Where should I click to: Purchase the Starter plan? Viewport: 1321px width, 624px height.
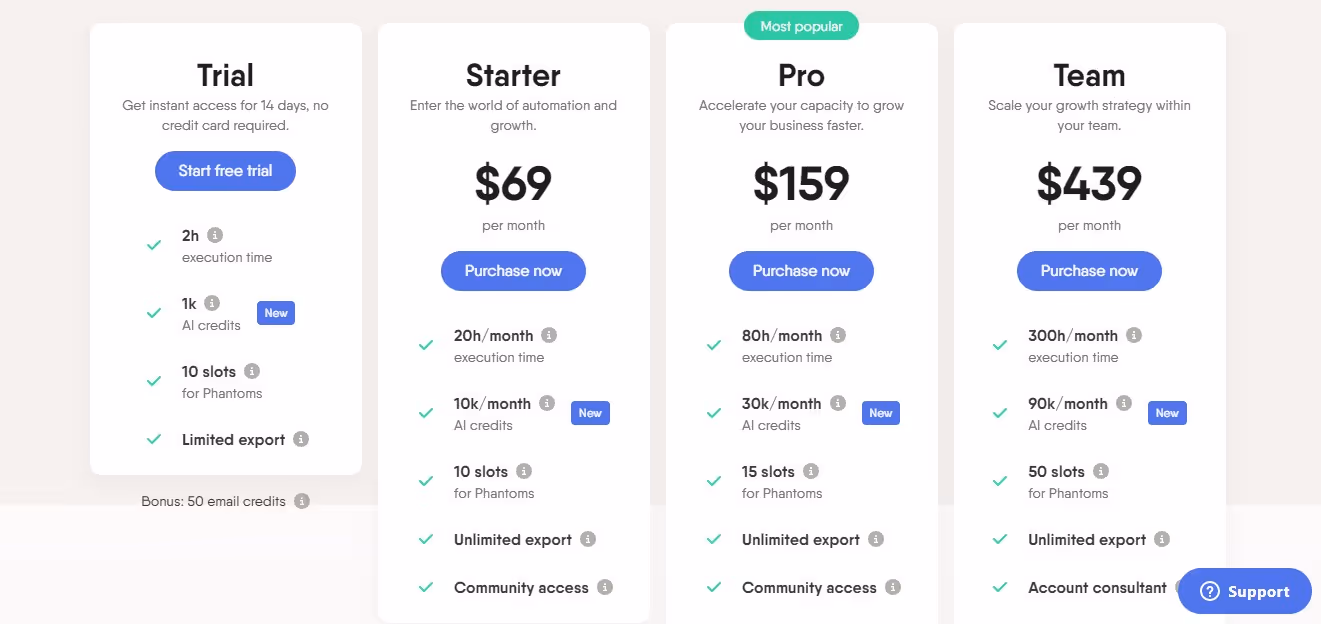(513, 271)
